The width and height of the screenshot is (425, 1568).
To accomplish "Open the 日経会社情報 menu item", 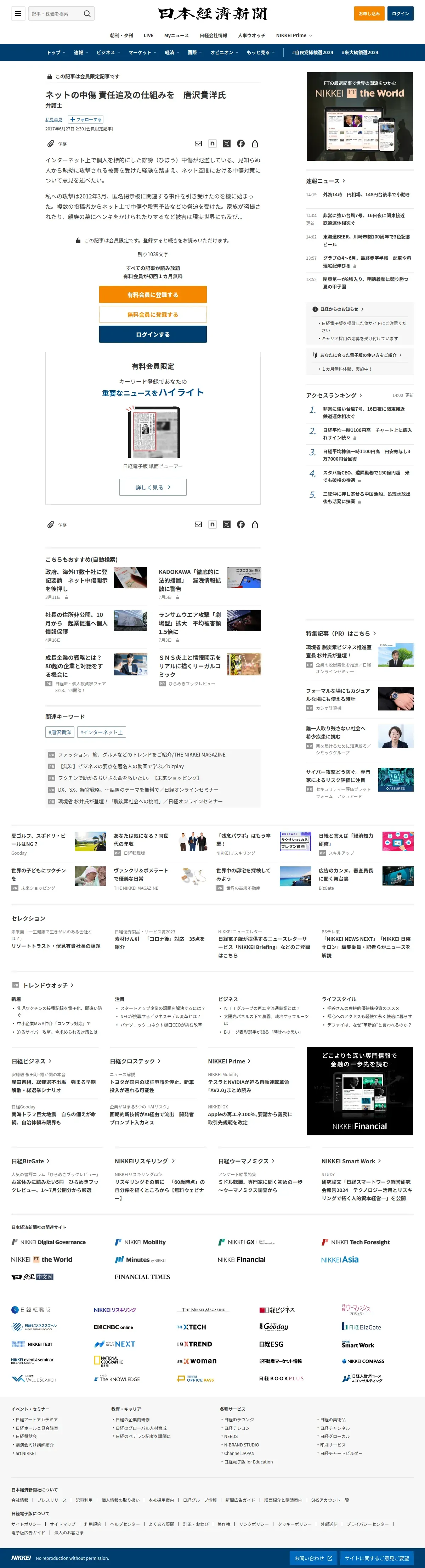I will pos(214,35).
